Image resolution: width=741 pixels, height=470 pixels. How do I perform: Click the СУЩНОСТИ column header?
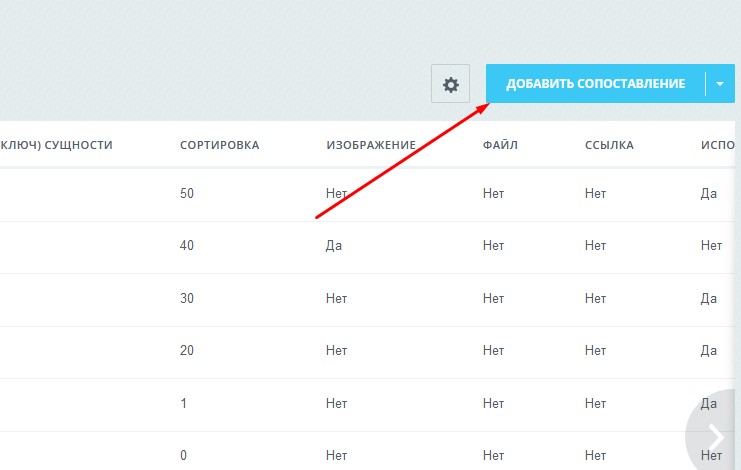click(x=56, y=145)
